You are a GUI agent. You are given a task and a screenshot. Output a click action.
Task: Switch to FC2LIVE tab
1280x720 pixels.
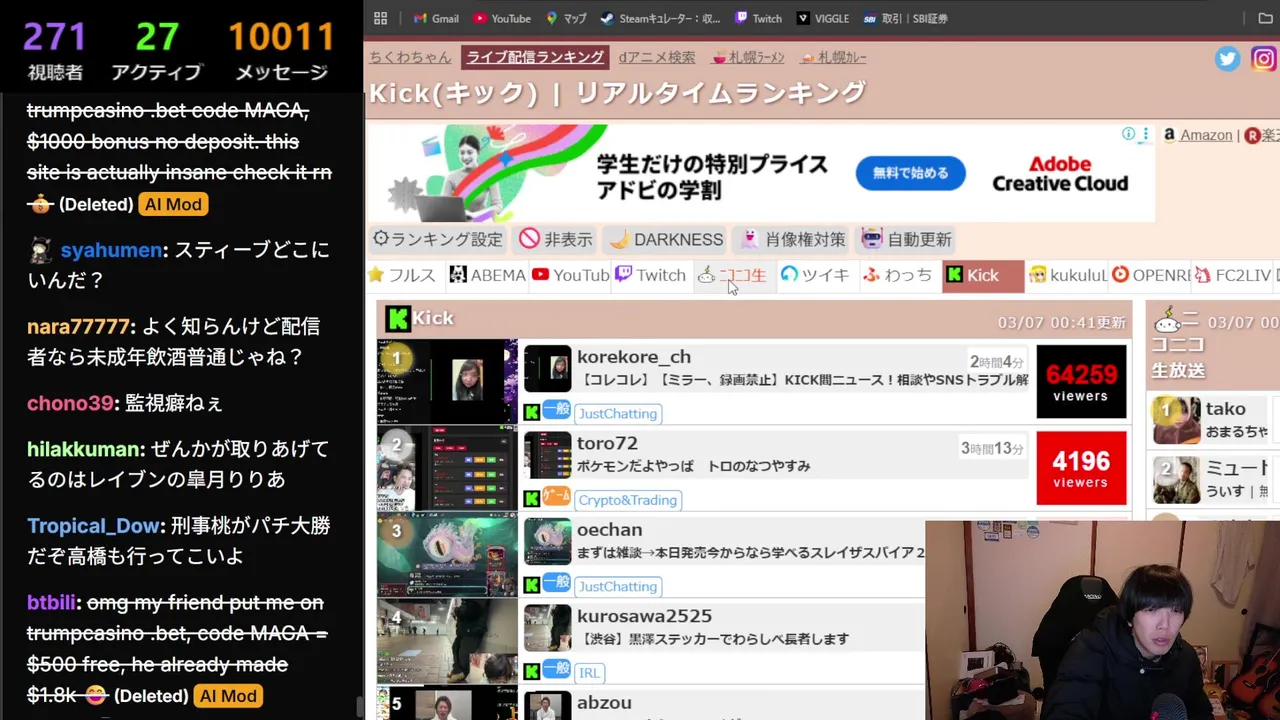pos(1234,275)
